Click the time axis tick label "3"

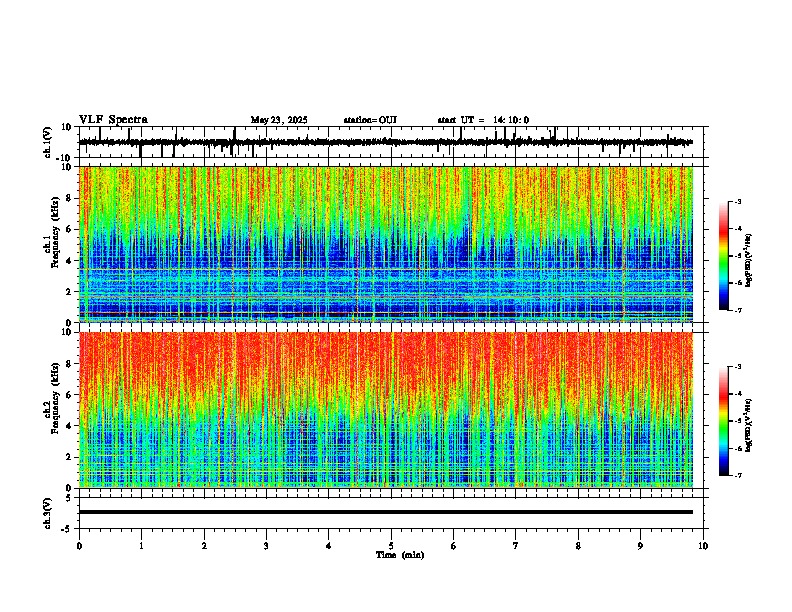point(266,546)
